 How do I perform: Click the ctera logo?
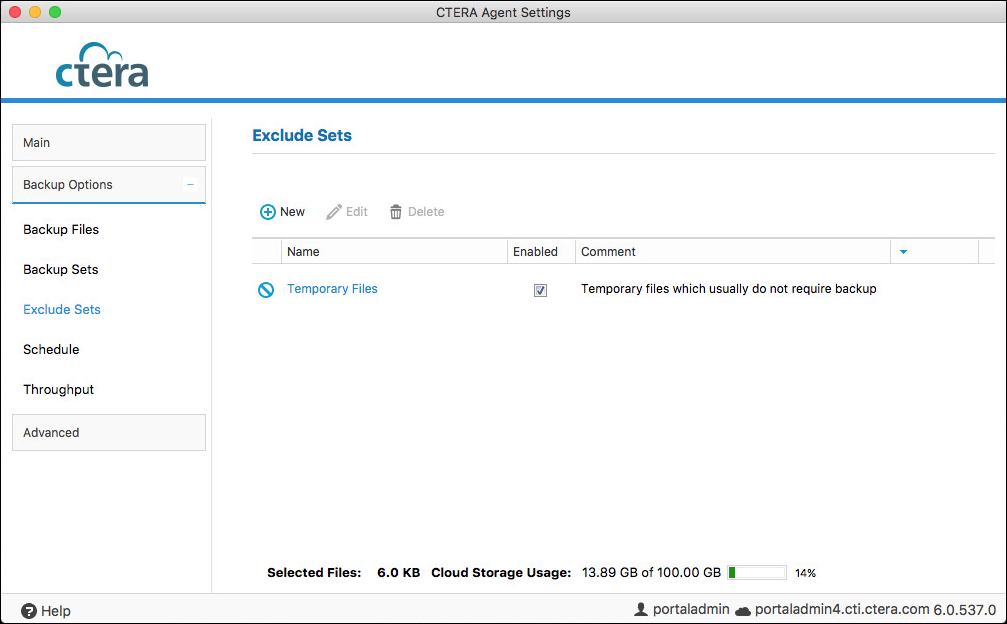coord(102,65)
